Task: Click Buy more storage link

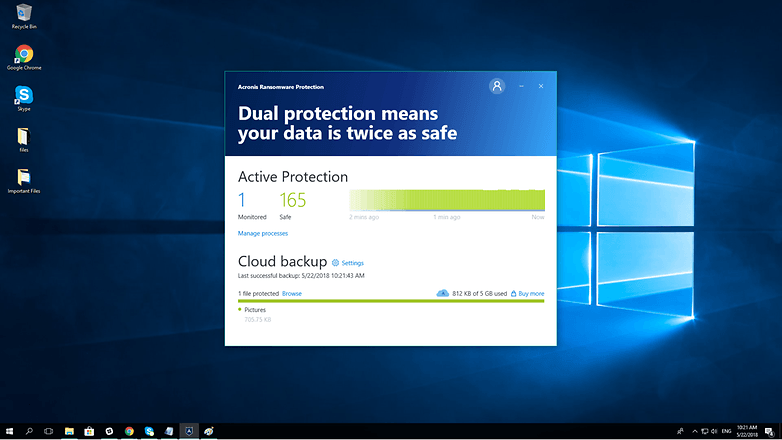Action: click(x=527, y=294)
